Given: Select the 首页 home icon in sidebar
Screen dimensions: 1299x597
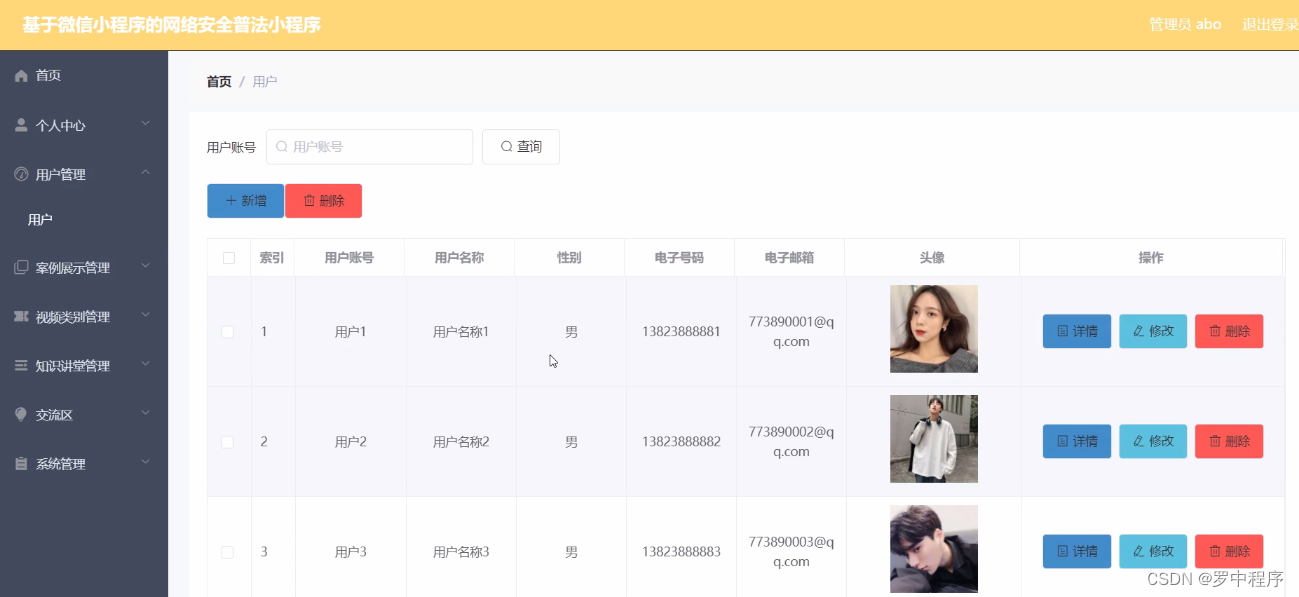Looking at the screenshot, I should [x=20, y=75].
